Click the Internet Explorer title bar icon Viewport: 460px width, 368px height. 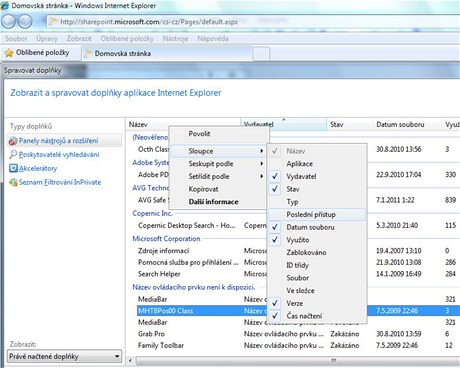point(5,5)
